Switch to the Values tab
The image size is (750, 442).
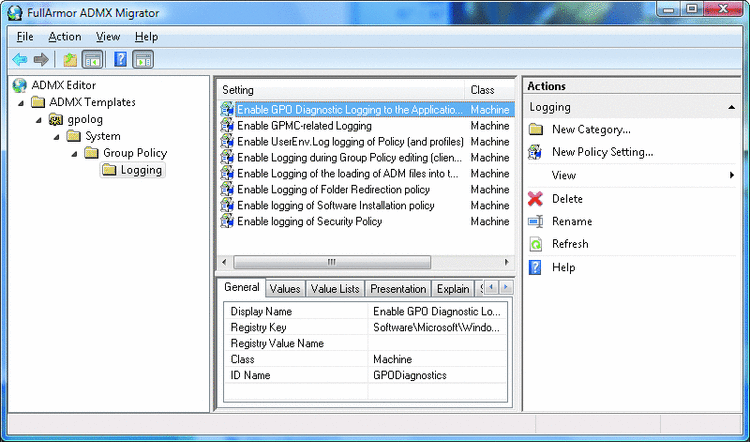[285, 289]
